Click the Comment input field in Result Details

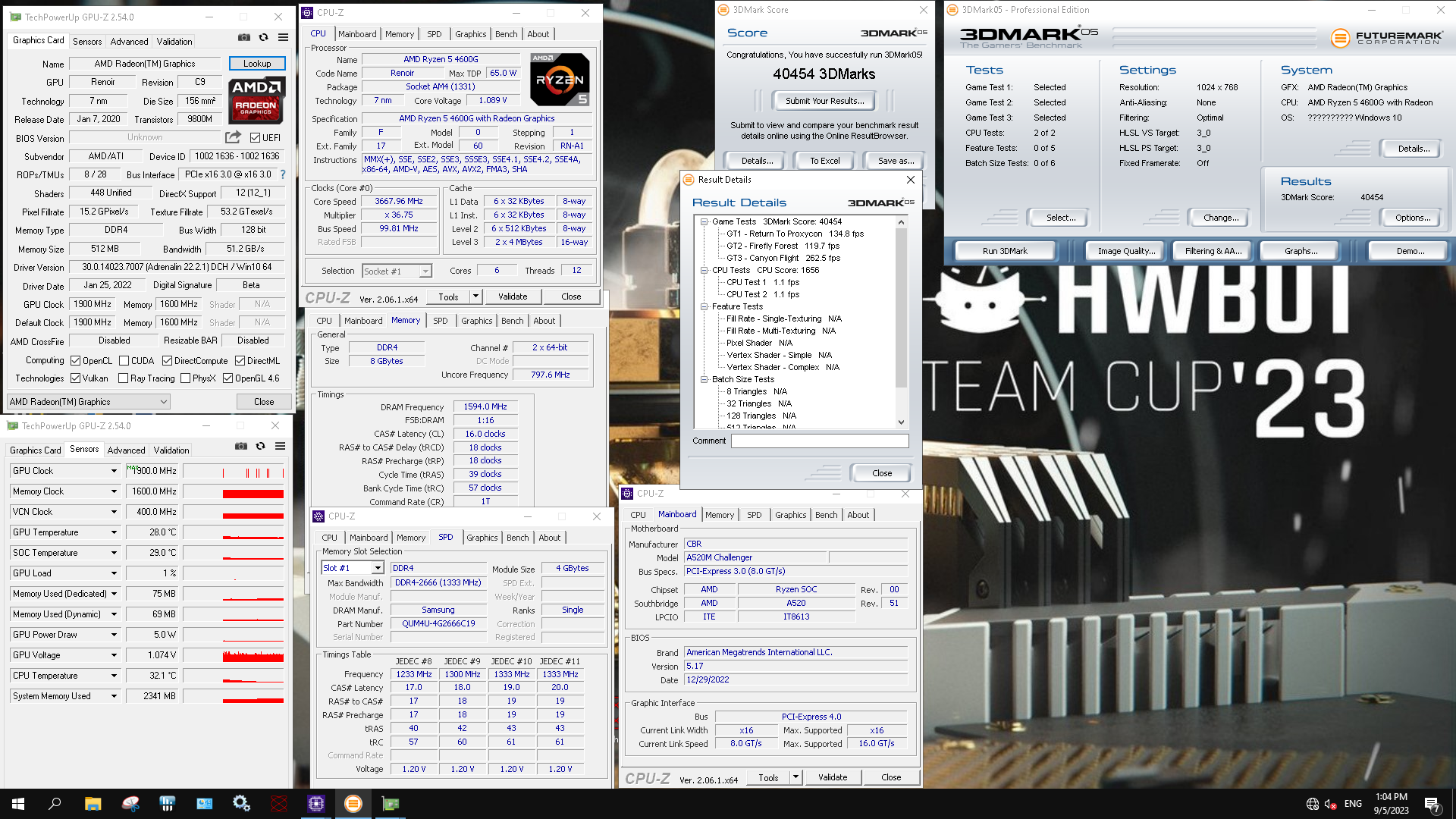coord(820,441)
